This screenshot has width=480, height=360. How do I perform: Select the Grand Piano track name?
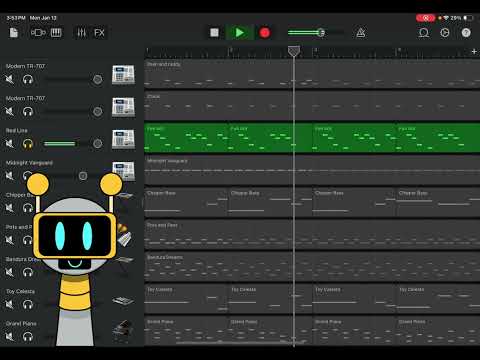tap(21, 323)
